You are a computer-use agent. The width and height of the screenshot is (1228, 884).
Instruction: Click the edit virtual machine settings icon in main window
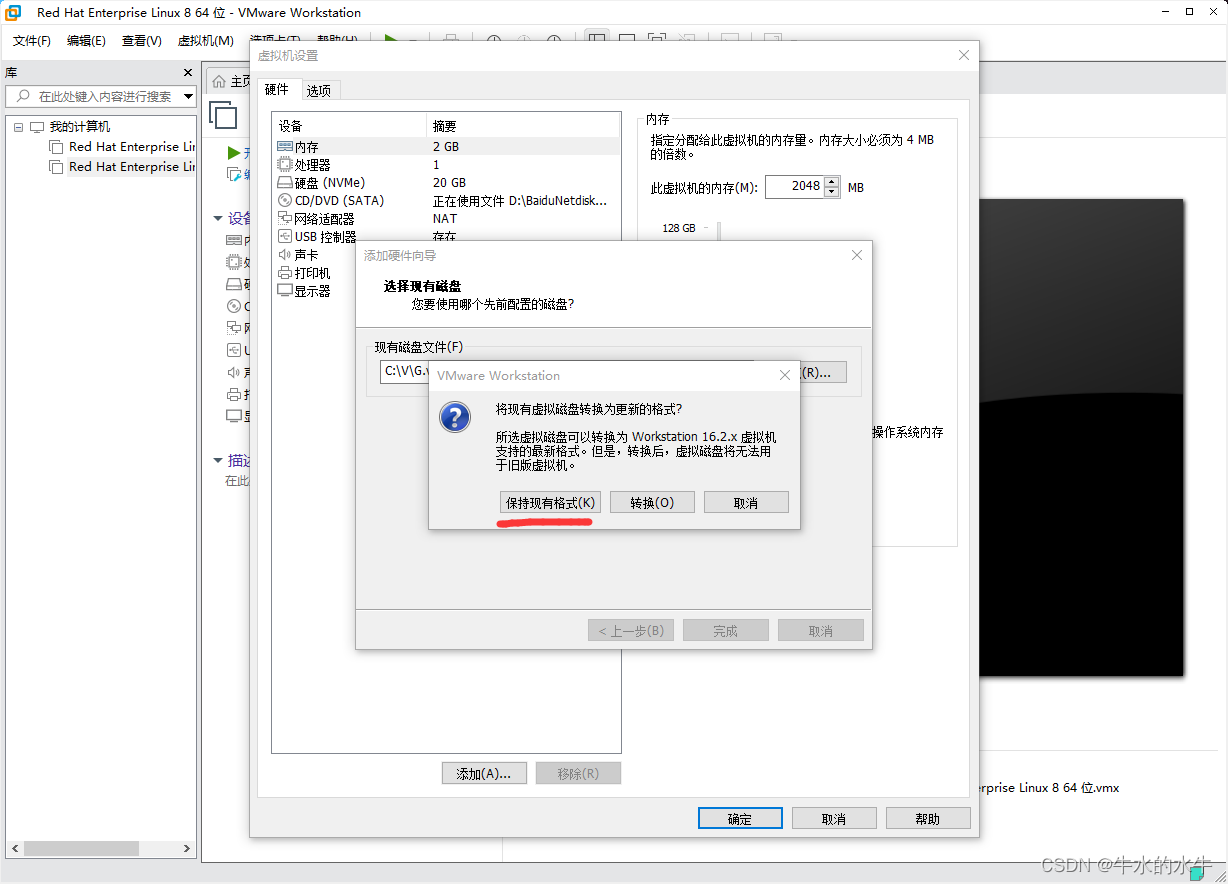coord(234,174)
